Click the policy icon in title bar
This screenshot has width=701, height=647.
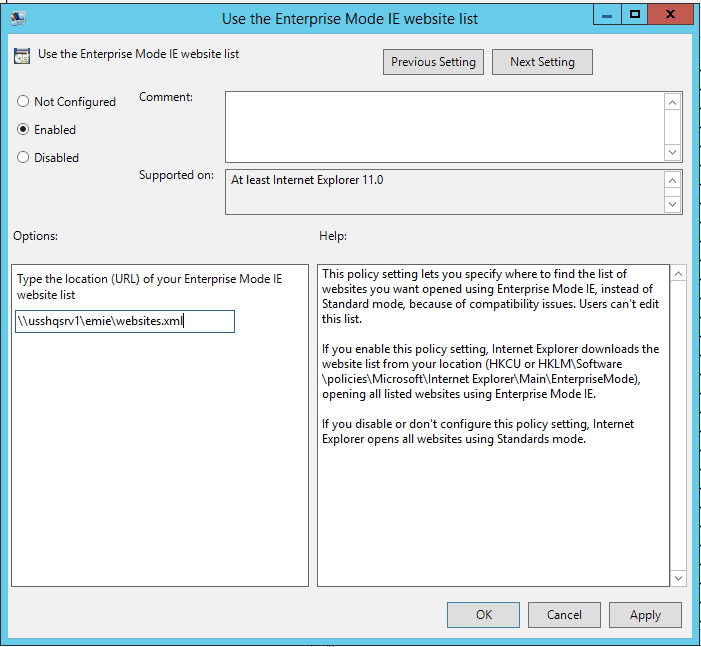[17, 16]
